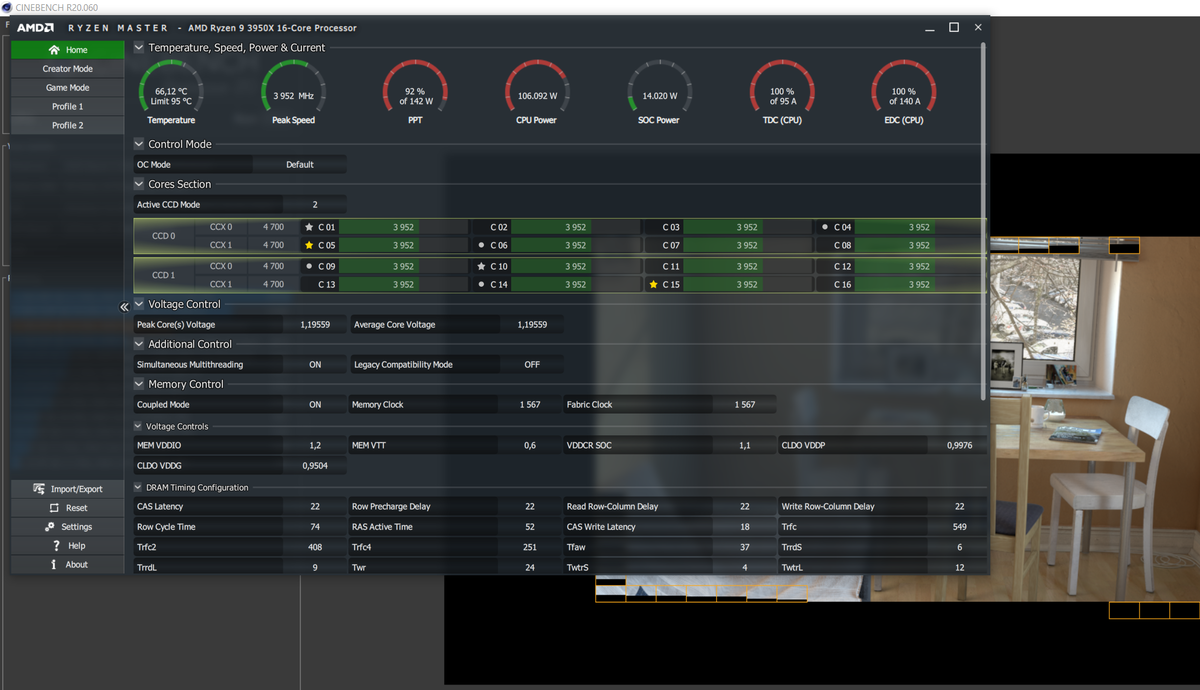Image resolution: width=1200 pixels, height=690 pixels.
Task: Open the About entry
Action: coord(68,565)
